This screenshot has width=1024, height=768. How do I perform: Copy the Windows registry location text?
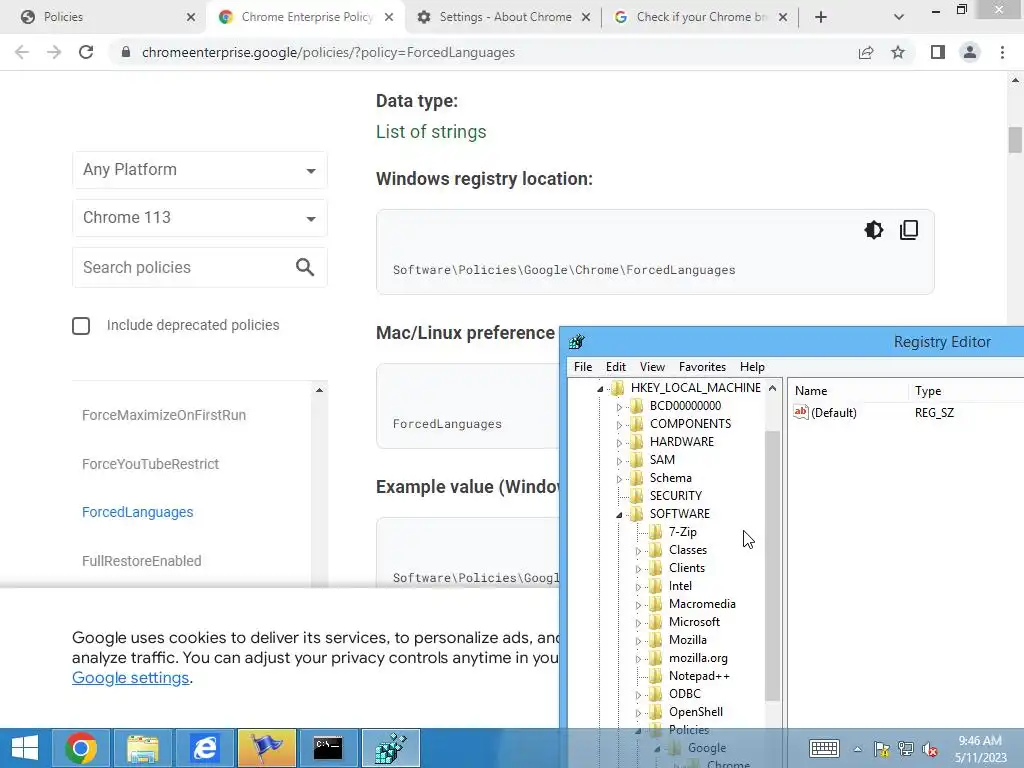909,230
